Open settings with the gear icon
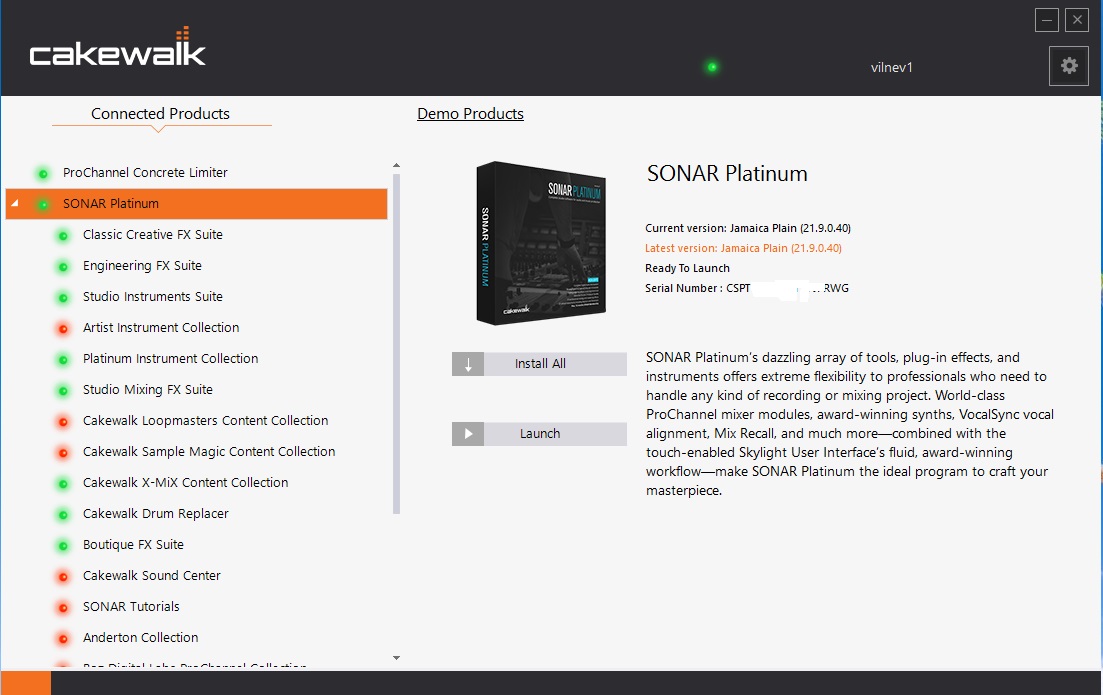This screenshot has width=1103, height=695. (1069, 66)
